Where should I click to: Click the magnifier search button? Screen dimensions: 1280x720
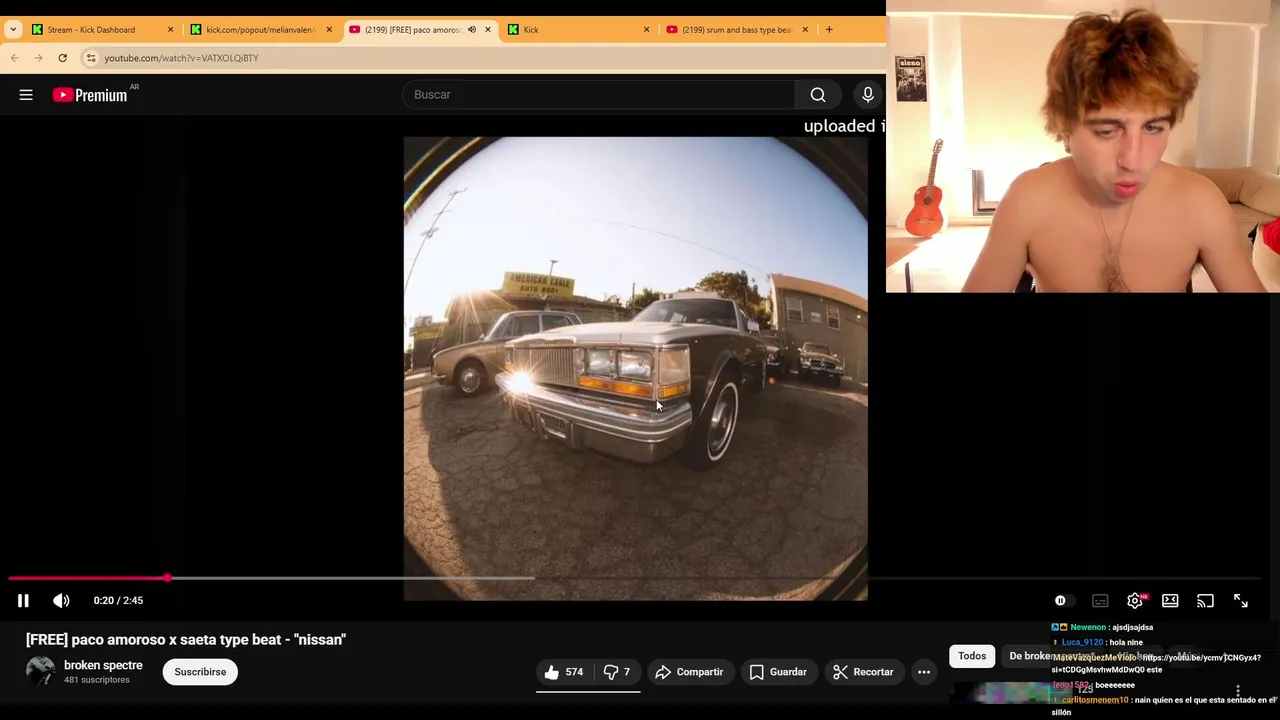818,95
